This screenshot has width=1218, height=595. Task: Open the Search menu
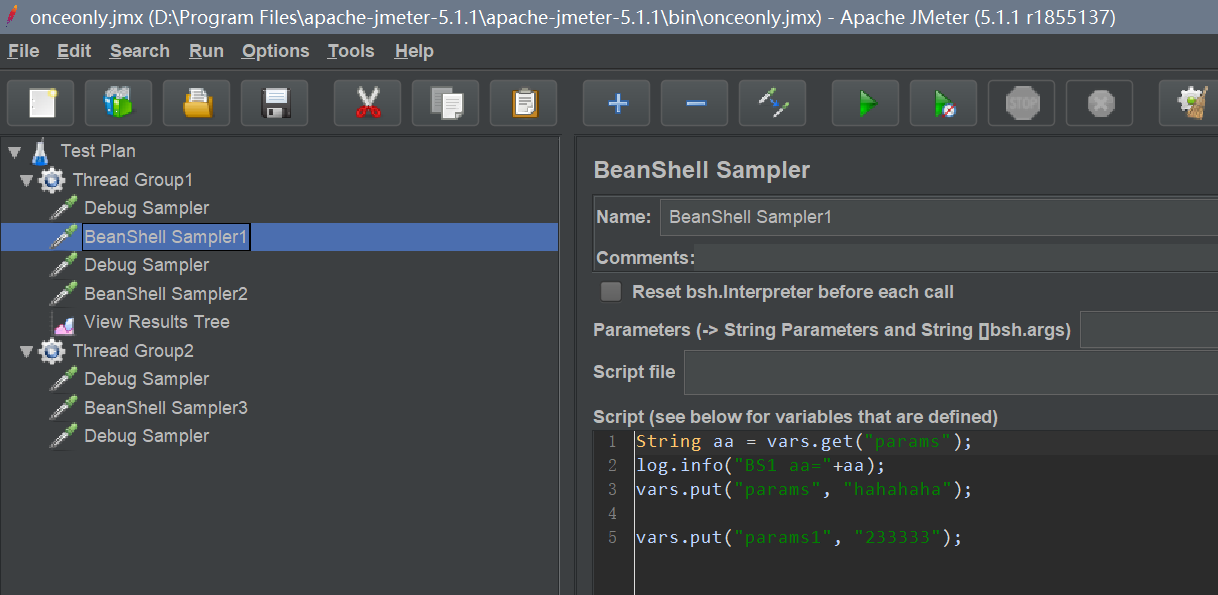coord(140,51)
